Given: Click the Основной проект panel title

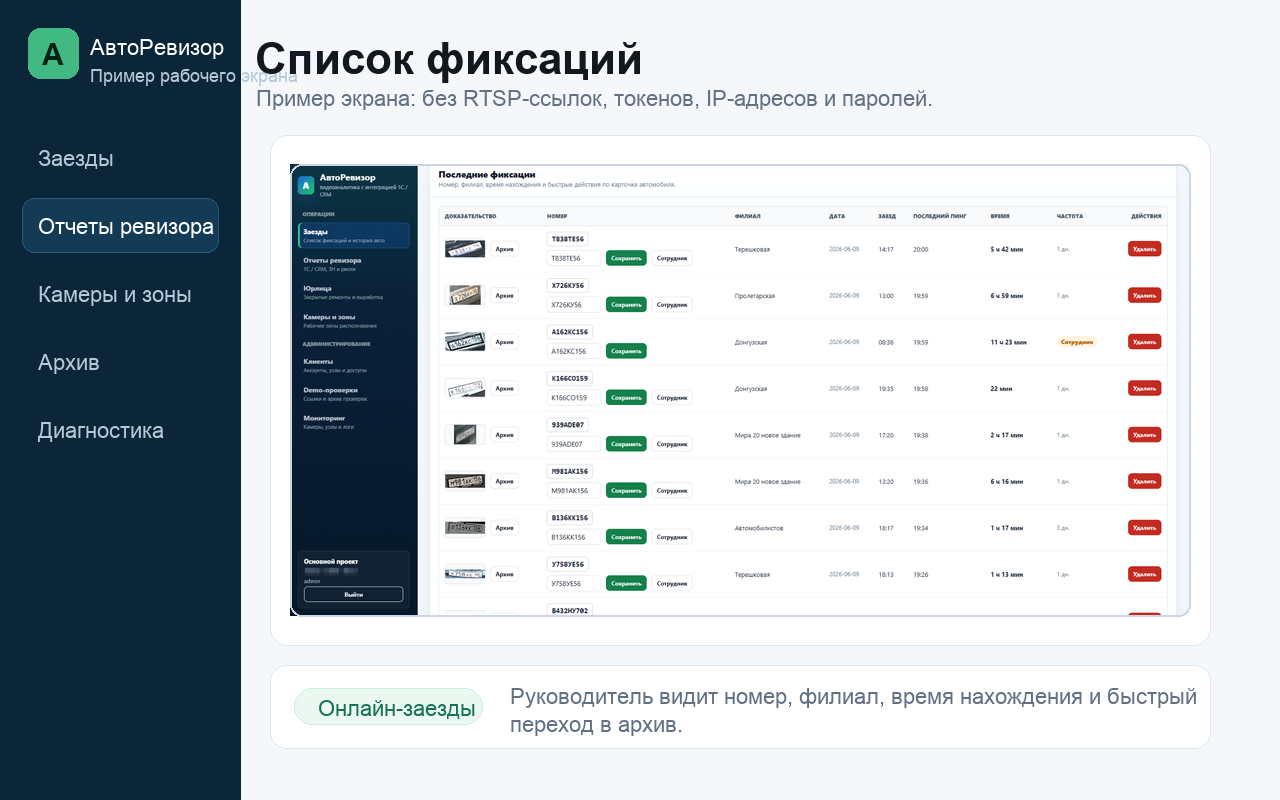Looking at the screenshot, I should point(331,562).
